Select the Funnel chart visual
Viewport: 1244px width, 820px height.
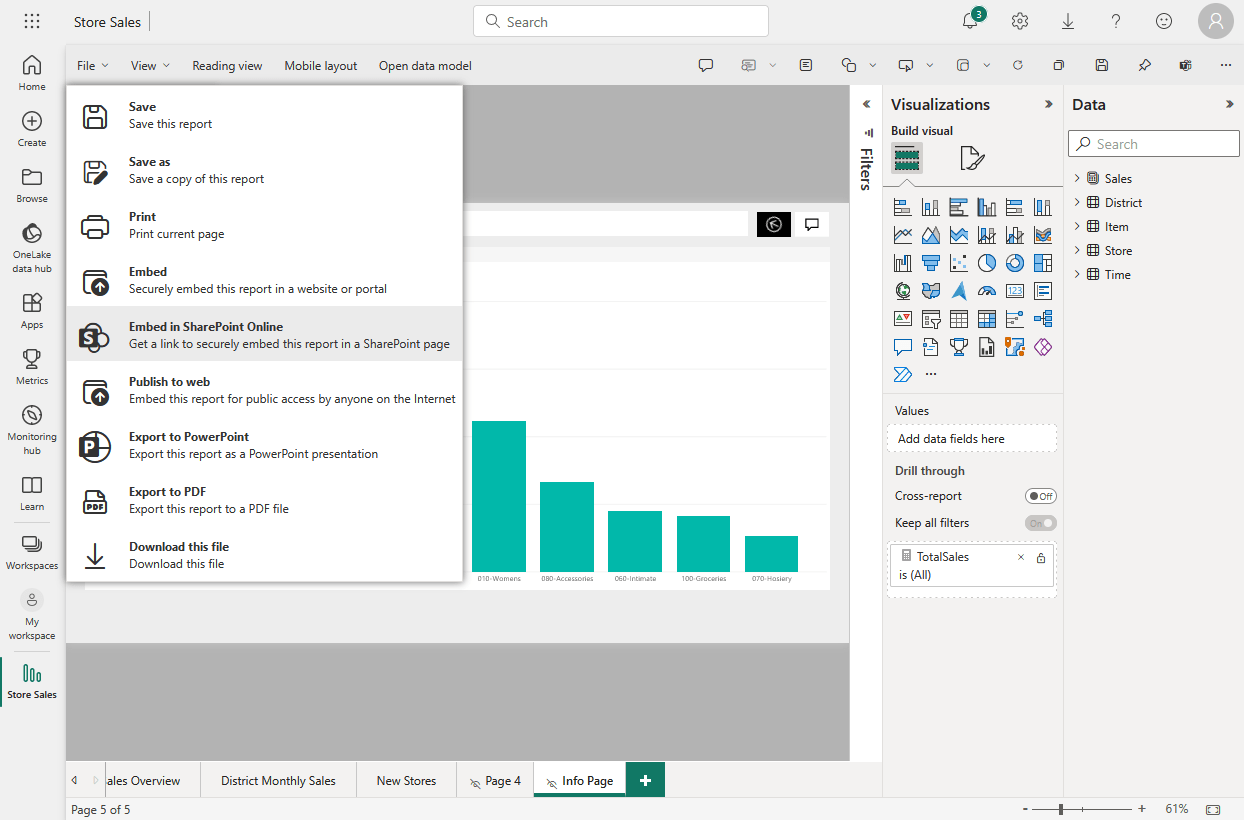(x=930, y=263)
